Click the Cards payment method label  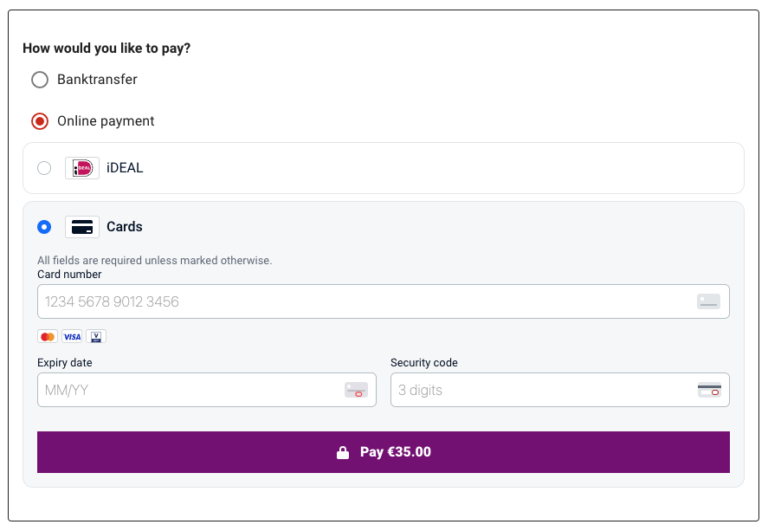[124, 227]
